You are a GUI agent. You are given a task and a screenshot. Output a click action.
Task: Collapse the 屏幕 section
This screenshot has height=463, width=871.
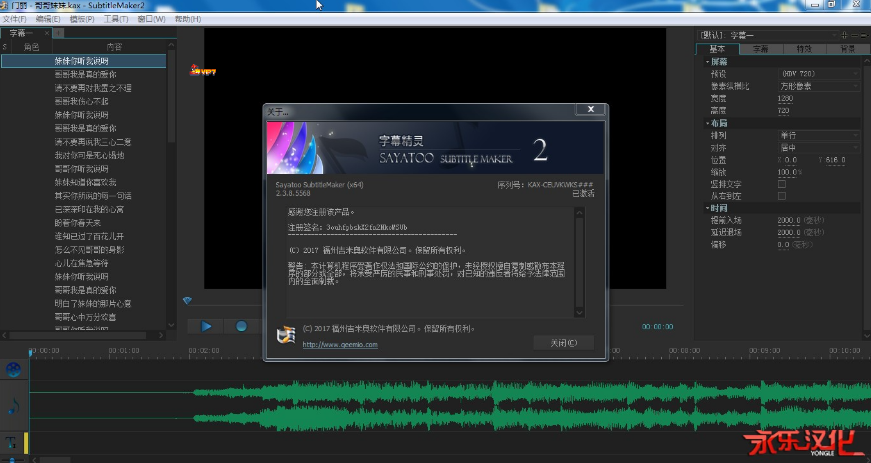(708, 62)
